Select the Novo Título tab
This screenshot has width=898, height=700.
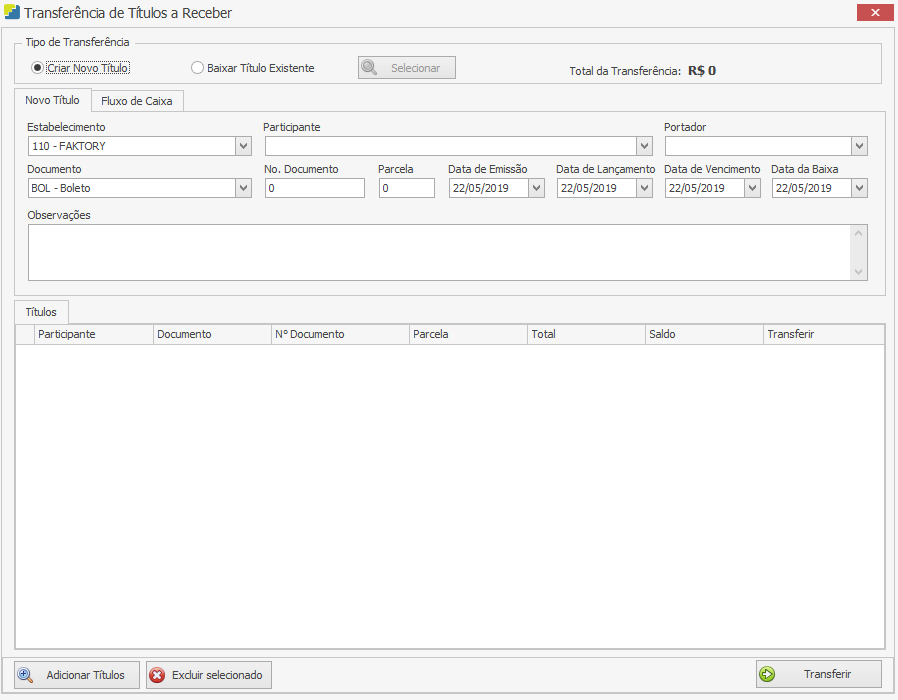point(52,100)
